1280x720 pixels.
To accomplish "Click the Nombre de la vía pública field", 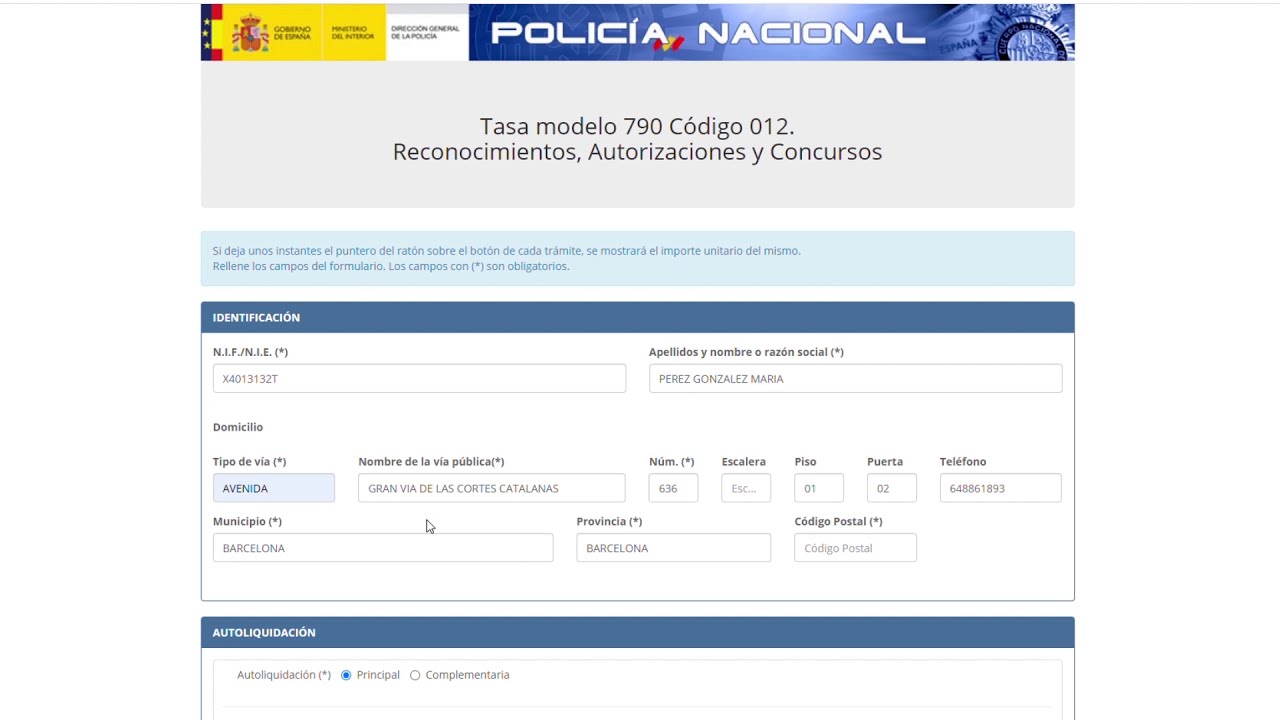I will 492,488.
